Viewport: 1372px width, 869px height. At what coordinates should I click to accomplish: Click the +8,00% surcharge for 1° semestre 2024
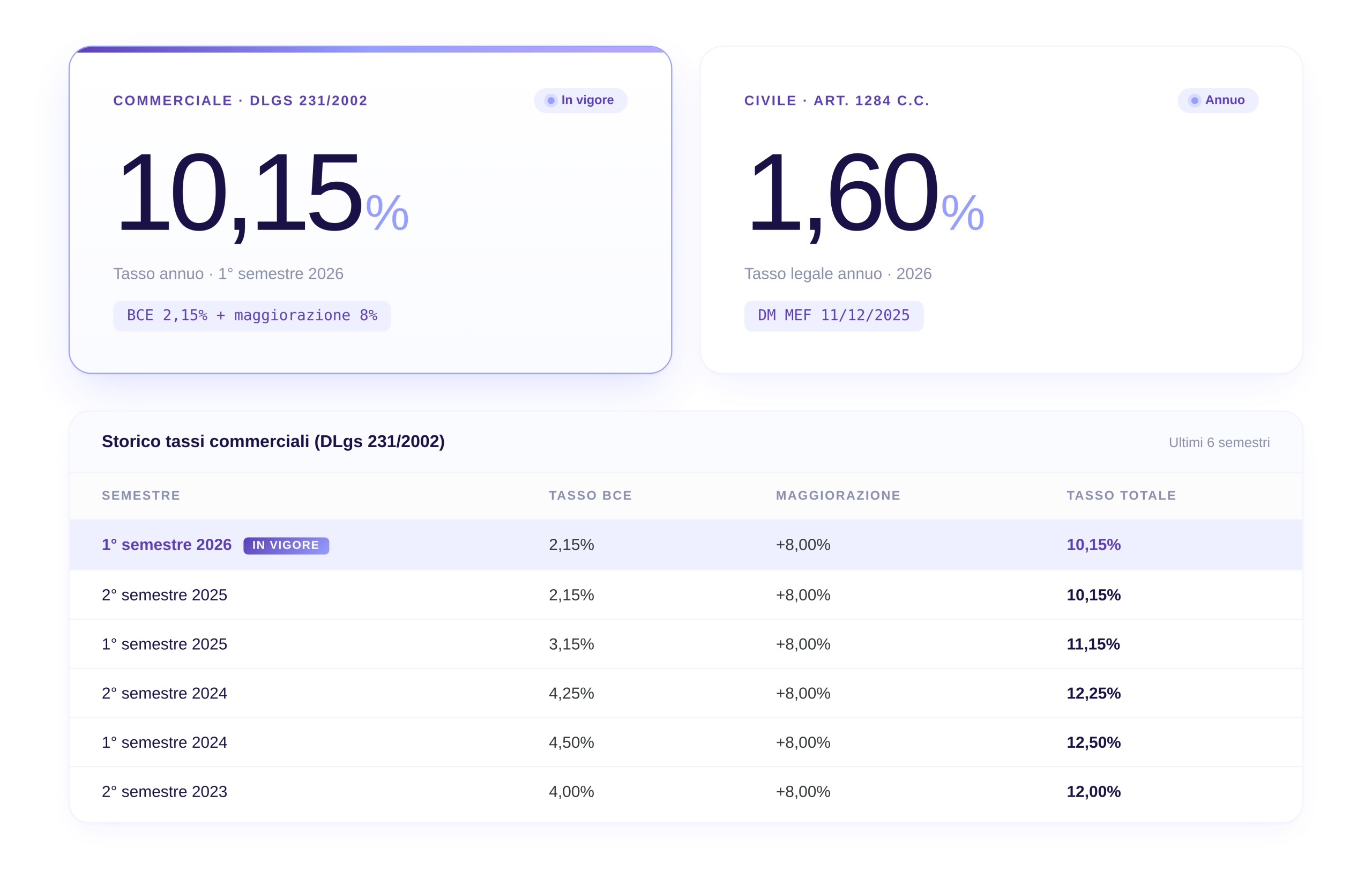tap(803, 742)
